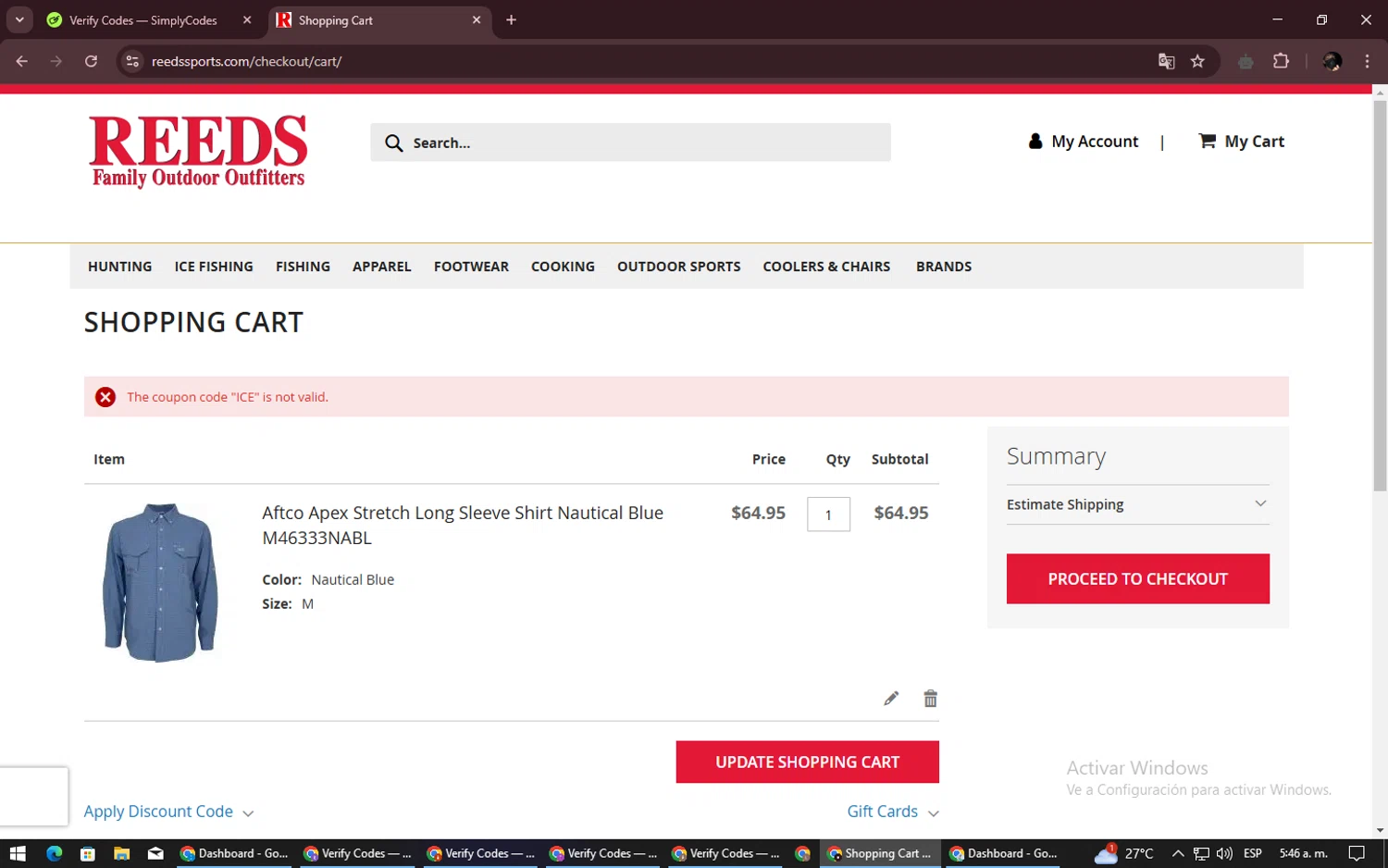The width and height of the screenshot is (1388, 868).
Task: Click the page vertical scrollbar
Action: (x=1380, y=296)
